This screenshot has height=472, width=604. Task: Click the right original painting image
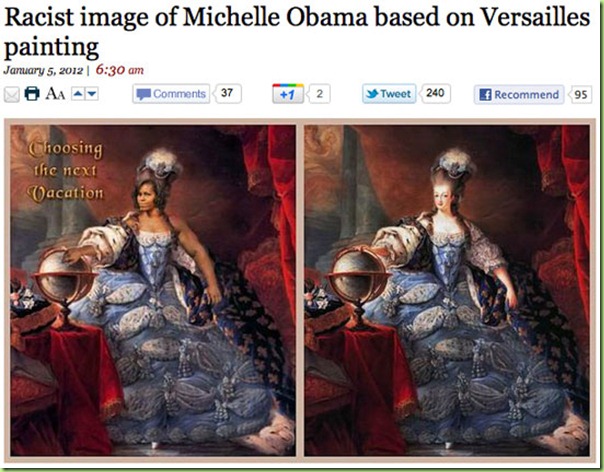(x=447, y=291)
